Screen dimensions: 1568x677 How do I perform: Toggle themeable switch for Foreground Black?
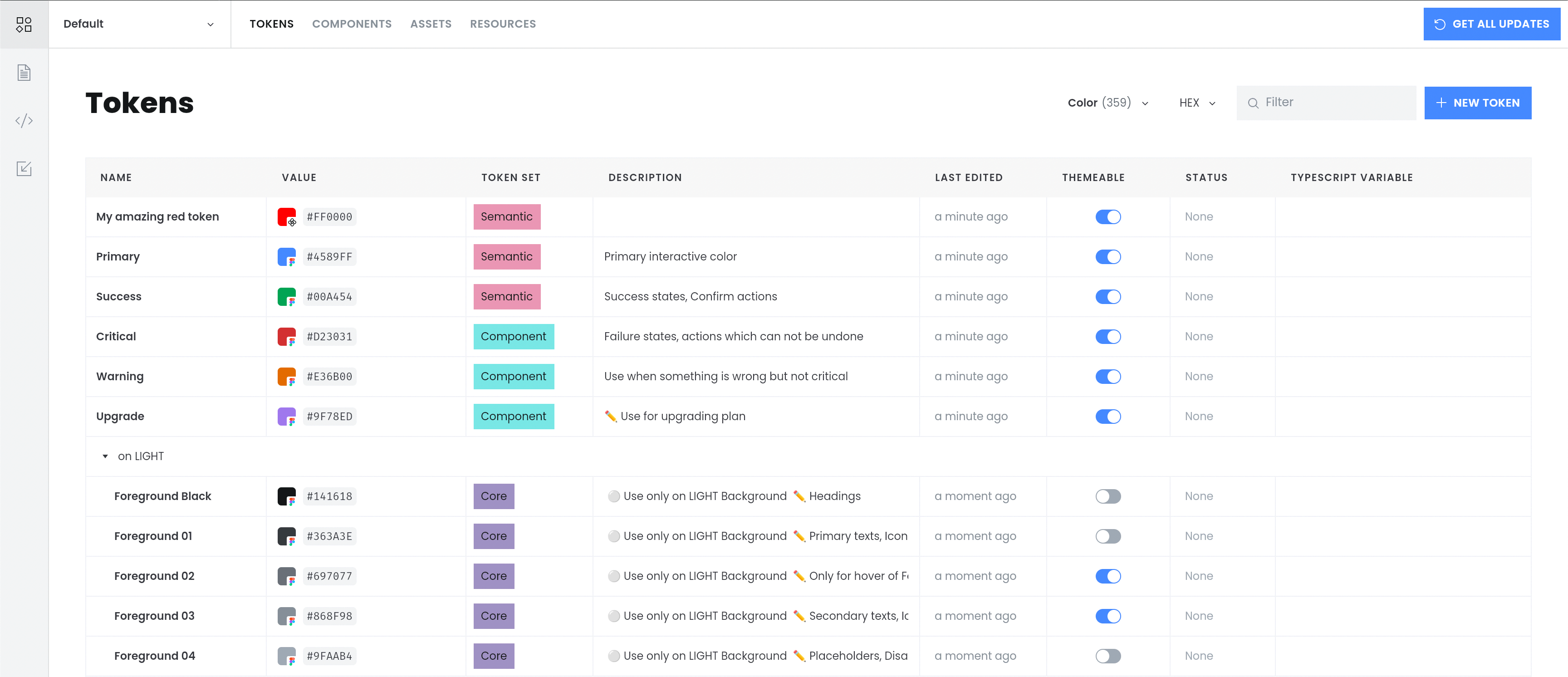1107,496
